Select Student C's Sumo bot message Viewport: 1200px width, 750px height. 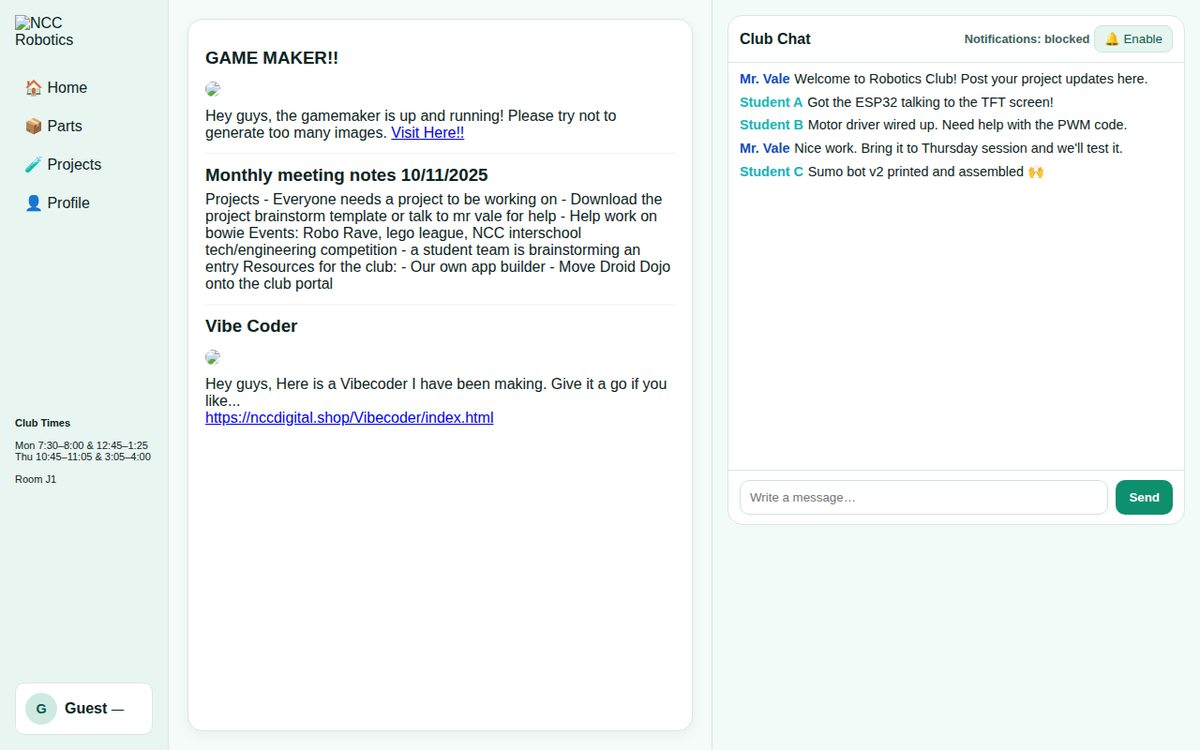pyautogui.click(x=892, y=172)
